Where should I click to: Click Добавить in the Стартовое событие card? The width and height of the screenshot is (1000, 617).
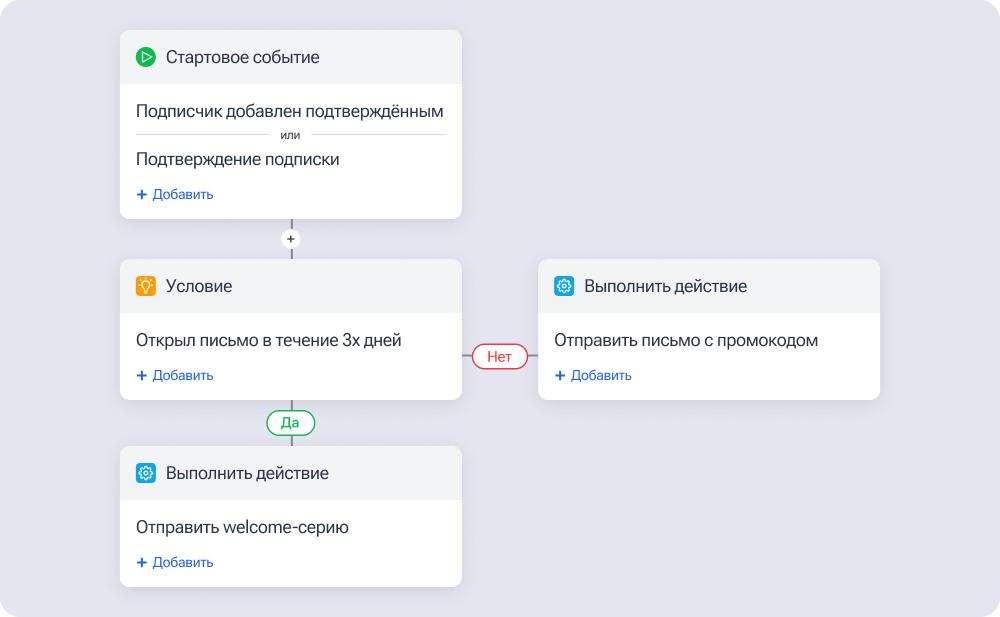point(182,194)
